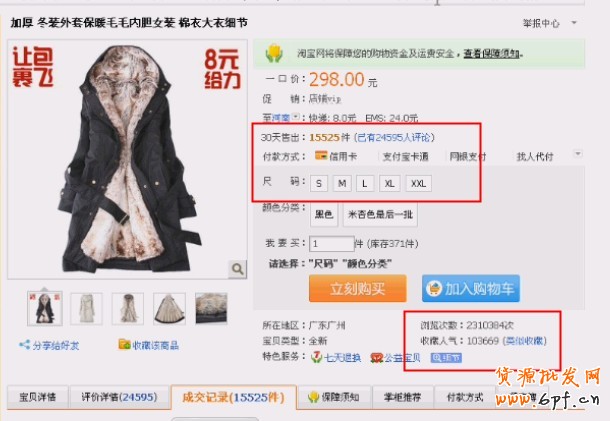Click the blue Add to Cart button
Viewport: 610px width, 421px height.
(x=471, y=289)
